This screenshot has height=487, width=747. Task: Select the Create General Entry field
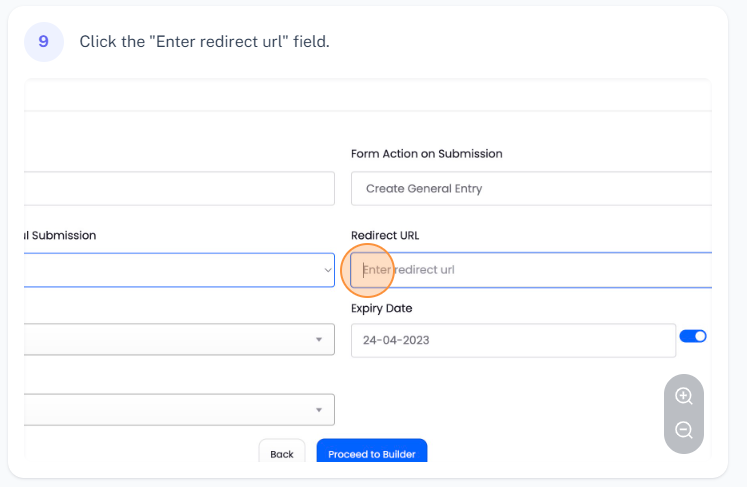[531, 188]
